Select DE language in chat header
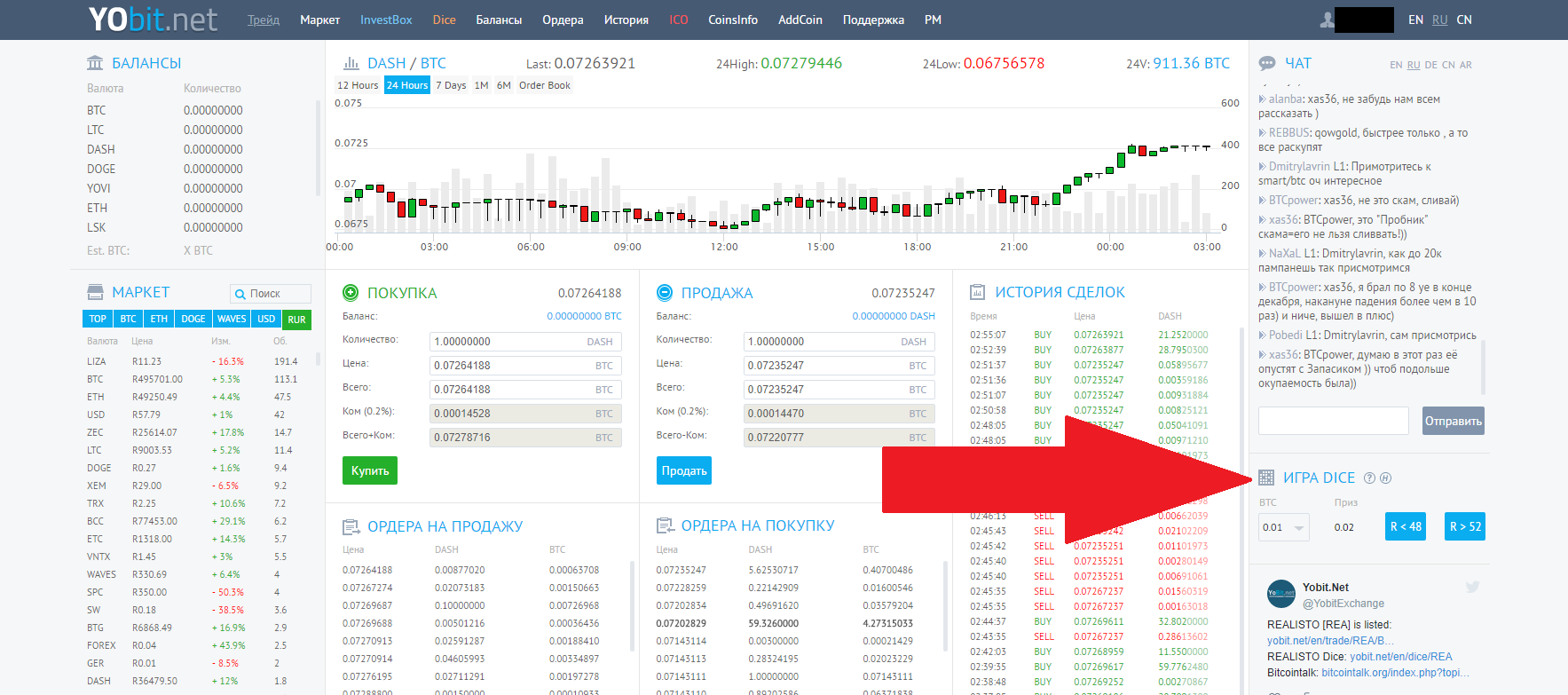 (1431, 65)
